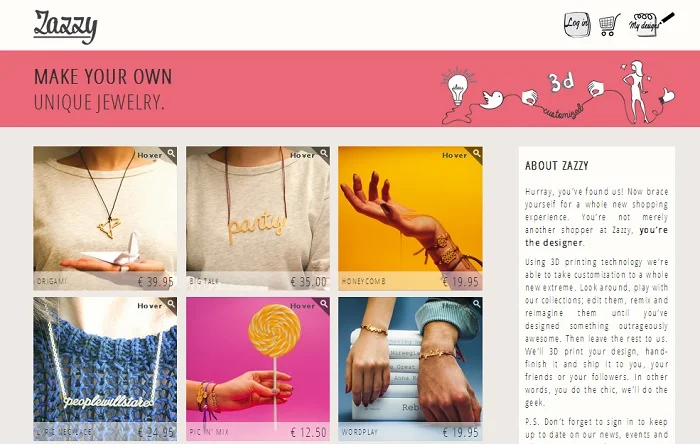Open the shopping cart icon

[x=609, y=25]
